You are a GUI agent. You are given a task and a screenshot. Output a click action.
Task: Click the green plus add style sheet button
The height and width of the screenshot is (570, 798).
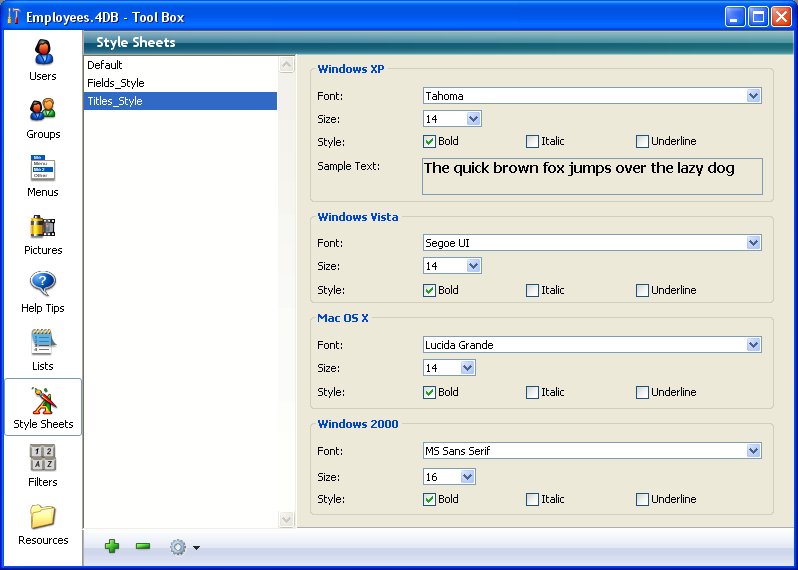coord(112,546)
